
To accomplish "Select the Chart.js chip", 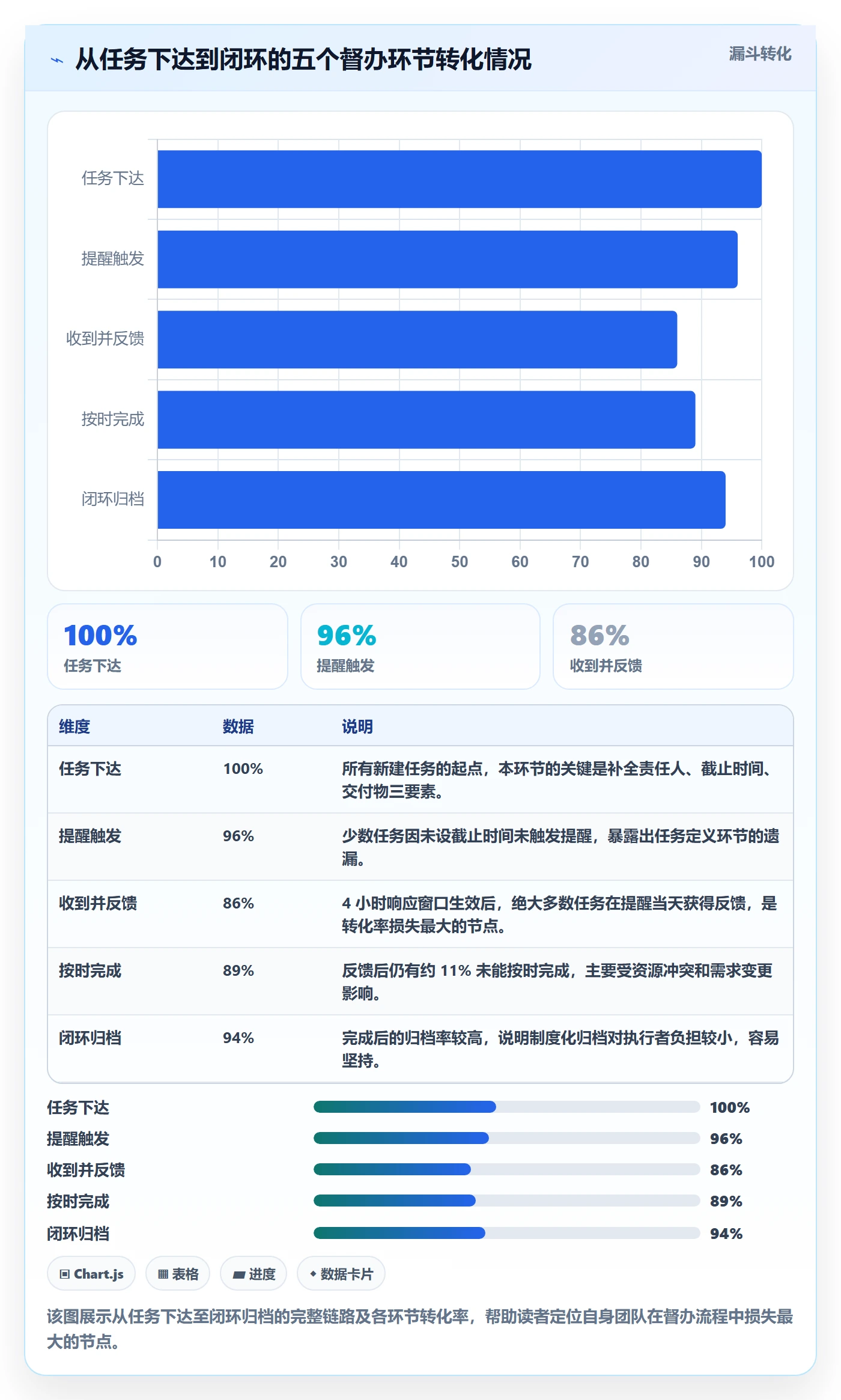I will 91,1273.
